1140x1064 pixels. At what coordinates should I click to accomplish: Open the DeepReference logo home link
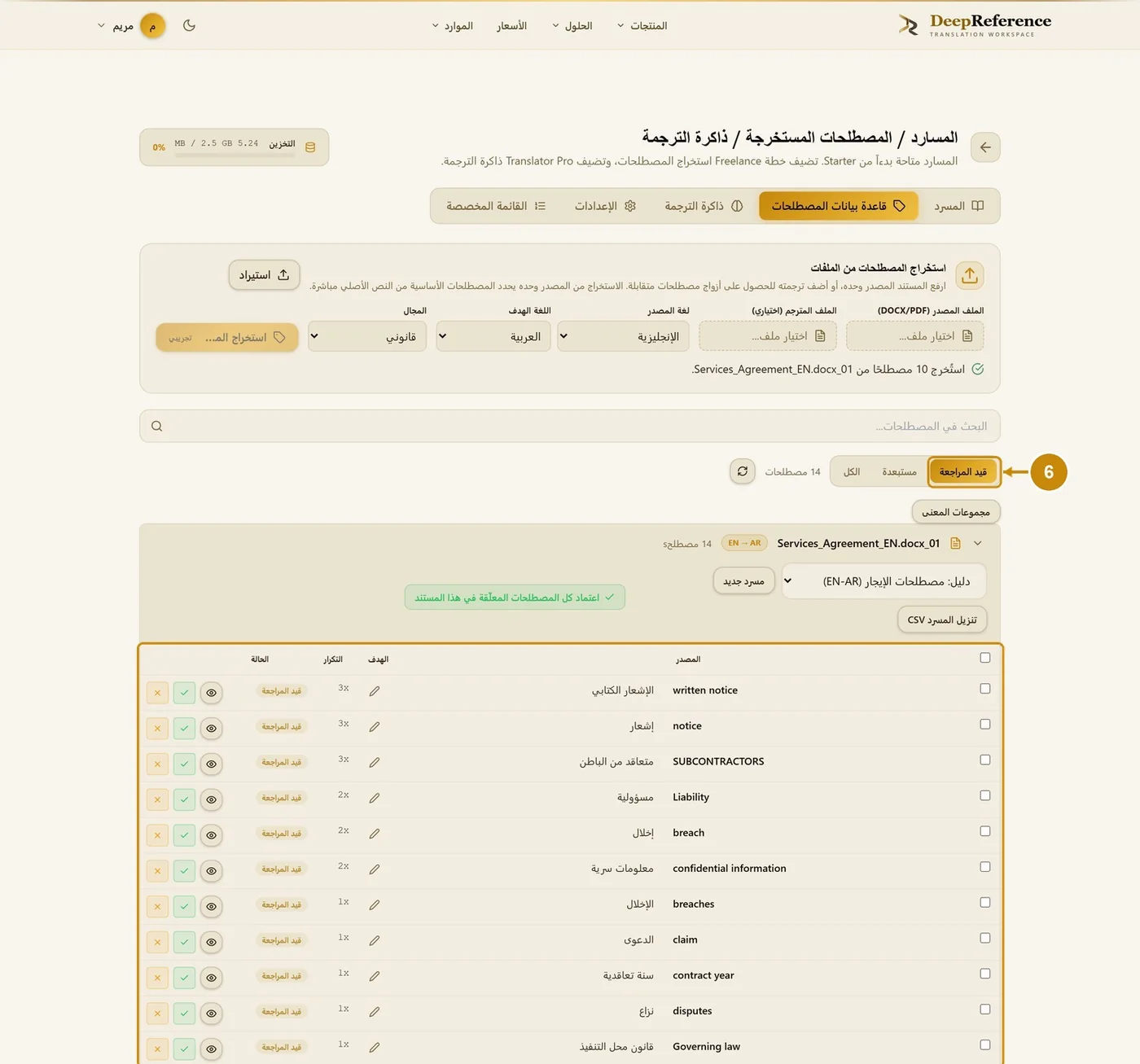click(975, 25)
